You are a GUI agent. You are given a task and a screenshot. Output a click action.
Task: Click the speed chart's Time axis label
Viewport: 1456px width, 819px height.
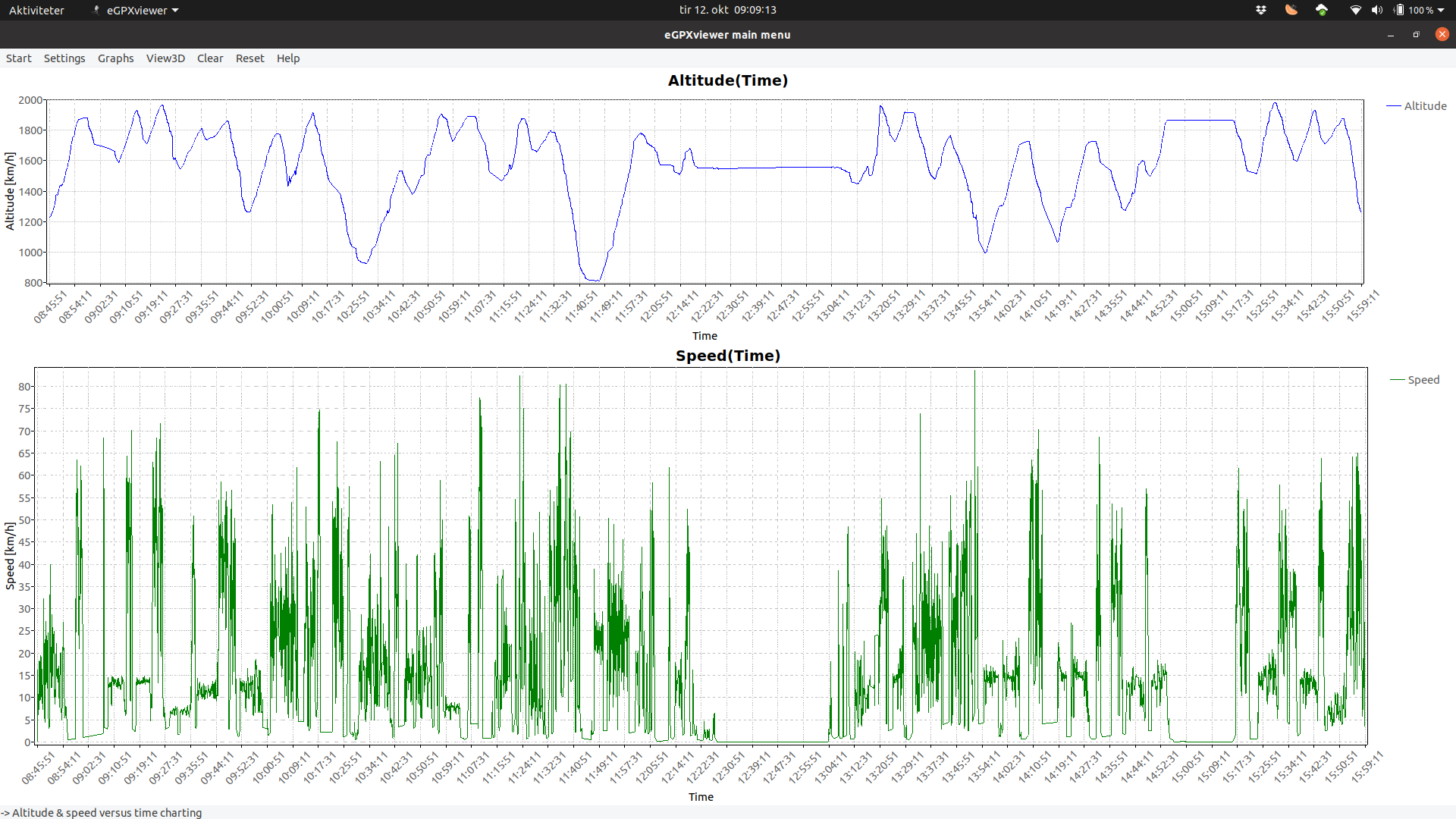(701, 797)
